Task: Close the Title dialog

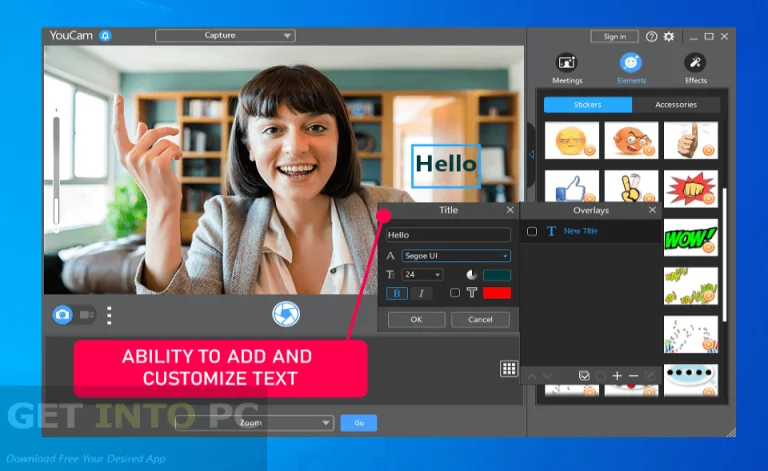Action: [510, 210]
